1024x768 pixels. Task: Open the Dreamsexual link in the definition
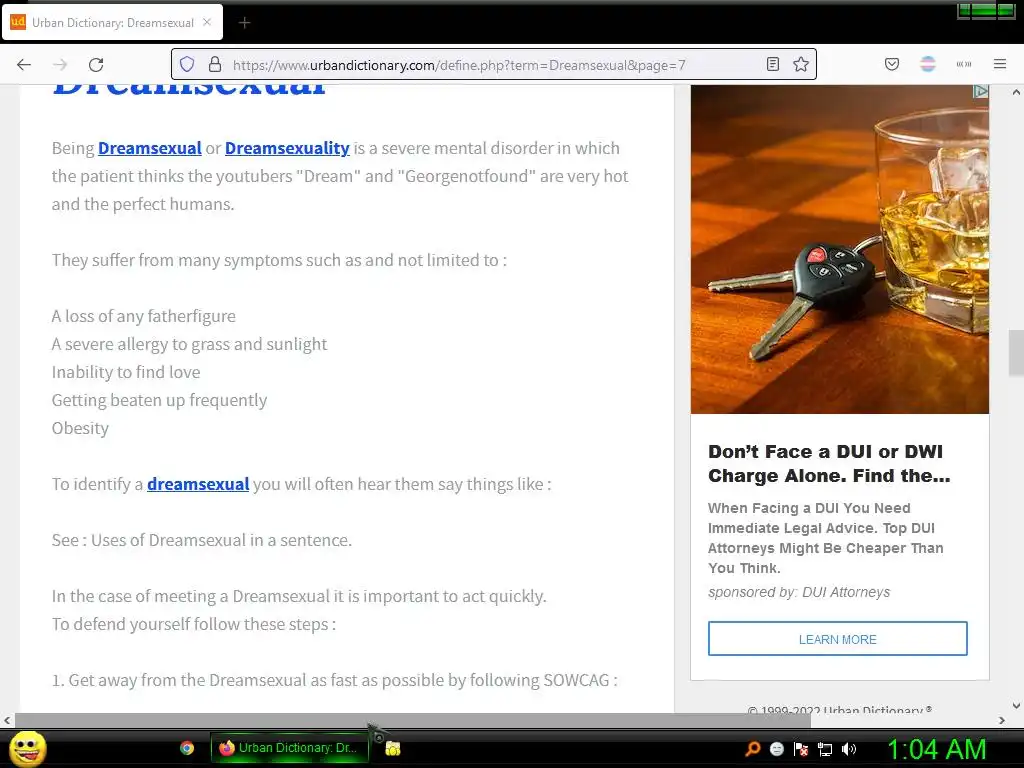pos(150,148)
